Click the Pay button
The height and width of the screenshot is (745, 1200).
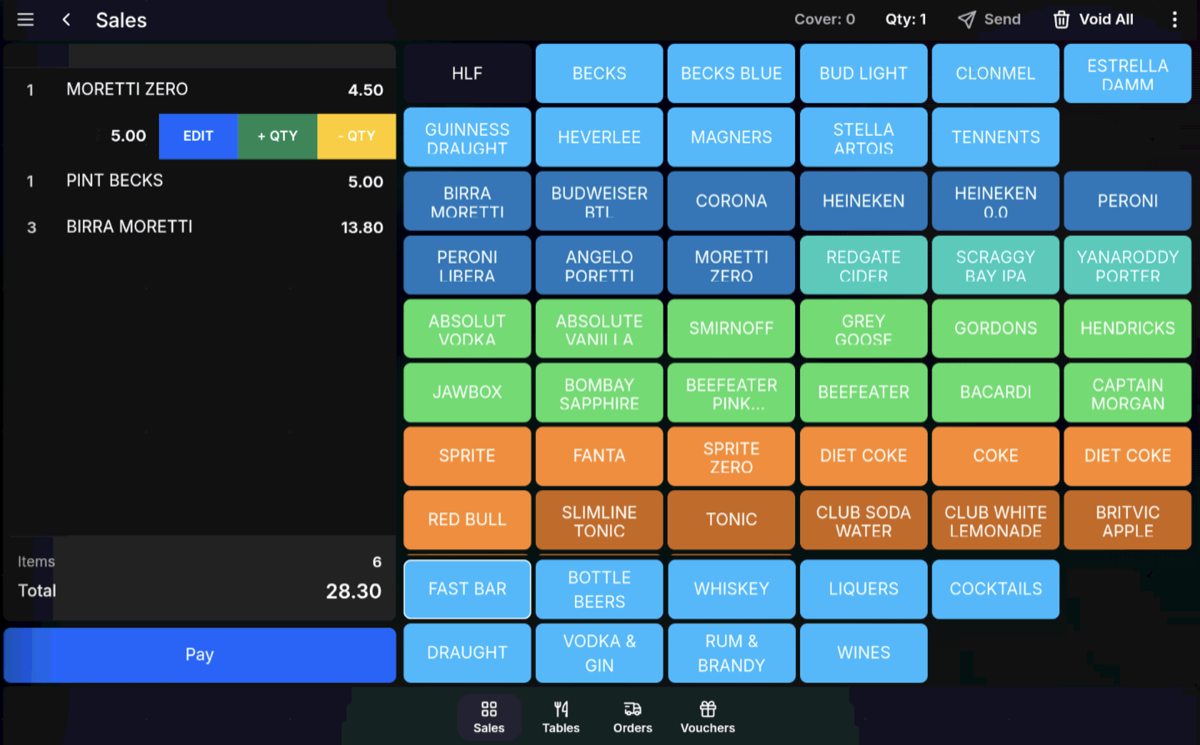tap(200, 655)
